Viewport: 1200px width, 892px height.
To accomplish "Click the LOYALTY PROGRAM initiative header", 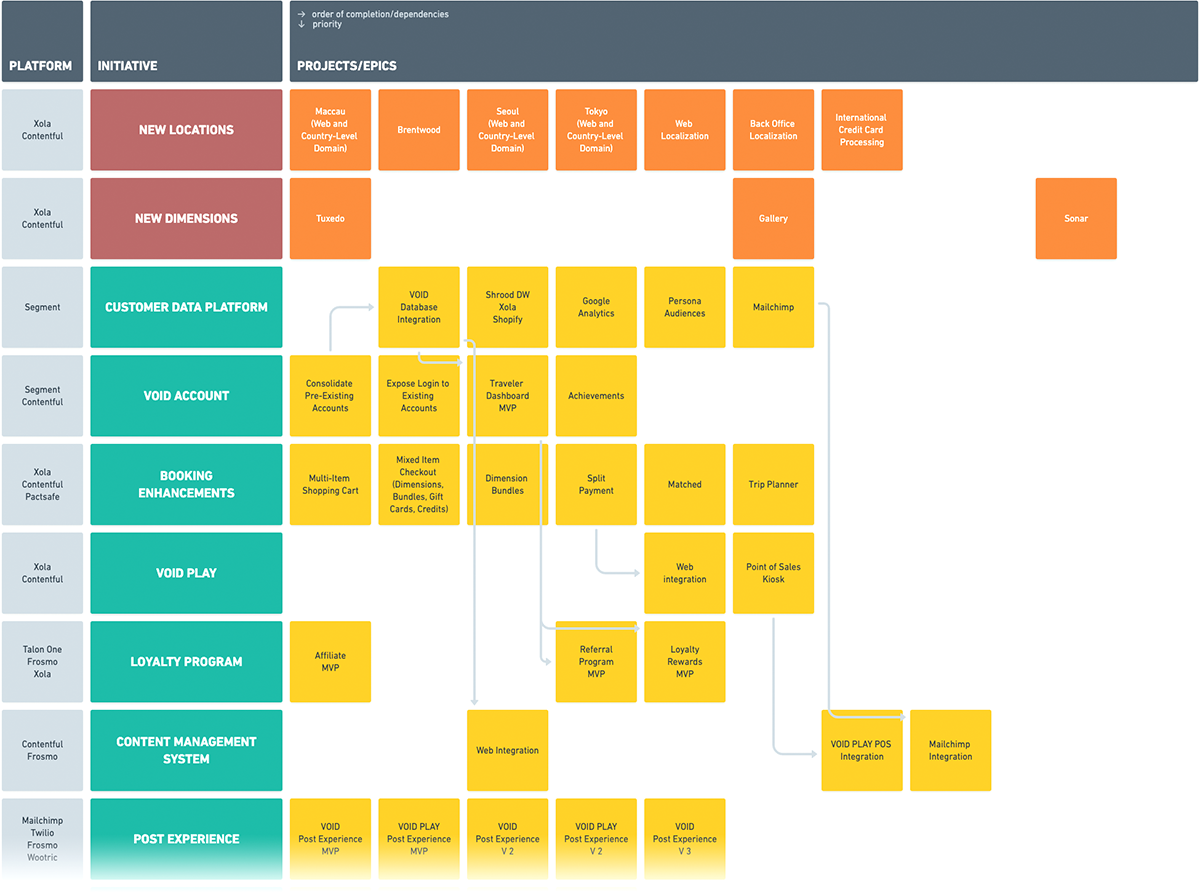I will point(185,661).
